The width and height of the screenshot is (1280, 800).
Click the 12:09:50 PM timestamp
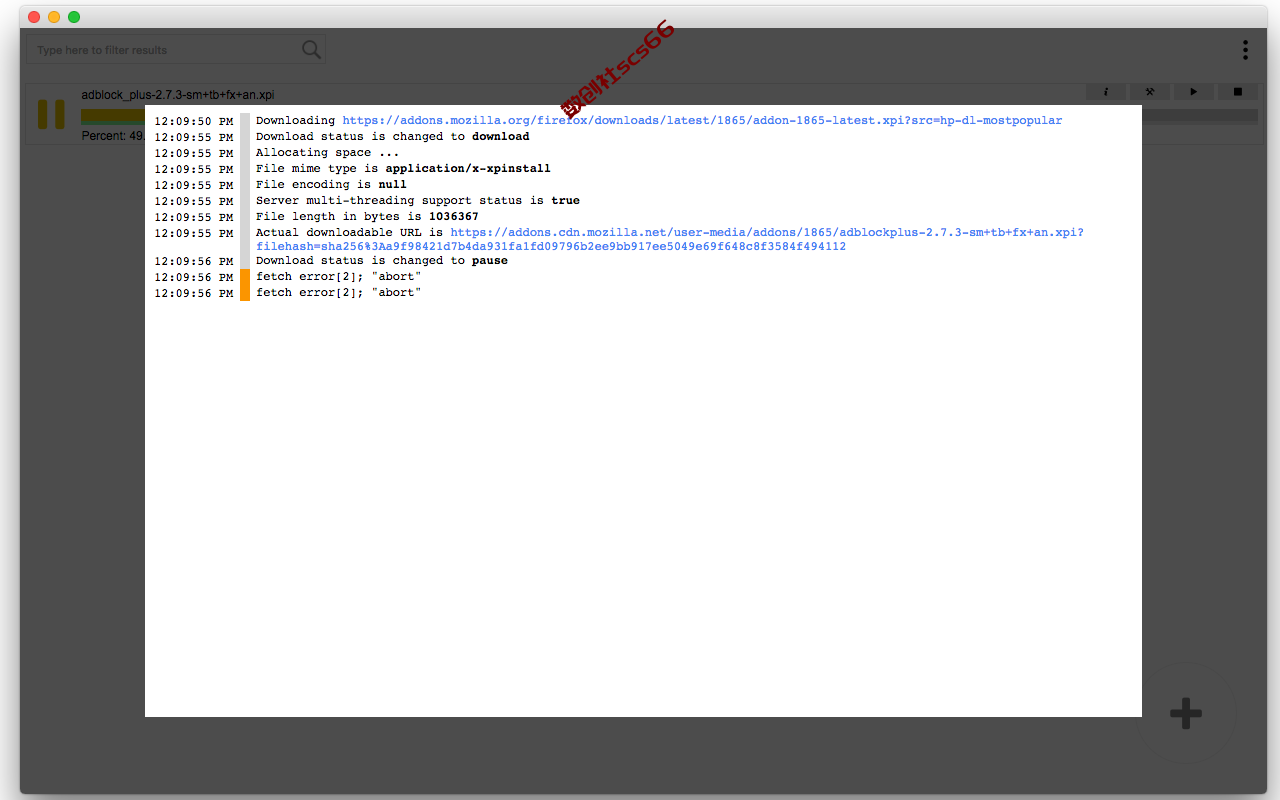(194, 121)
